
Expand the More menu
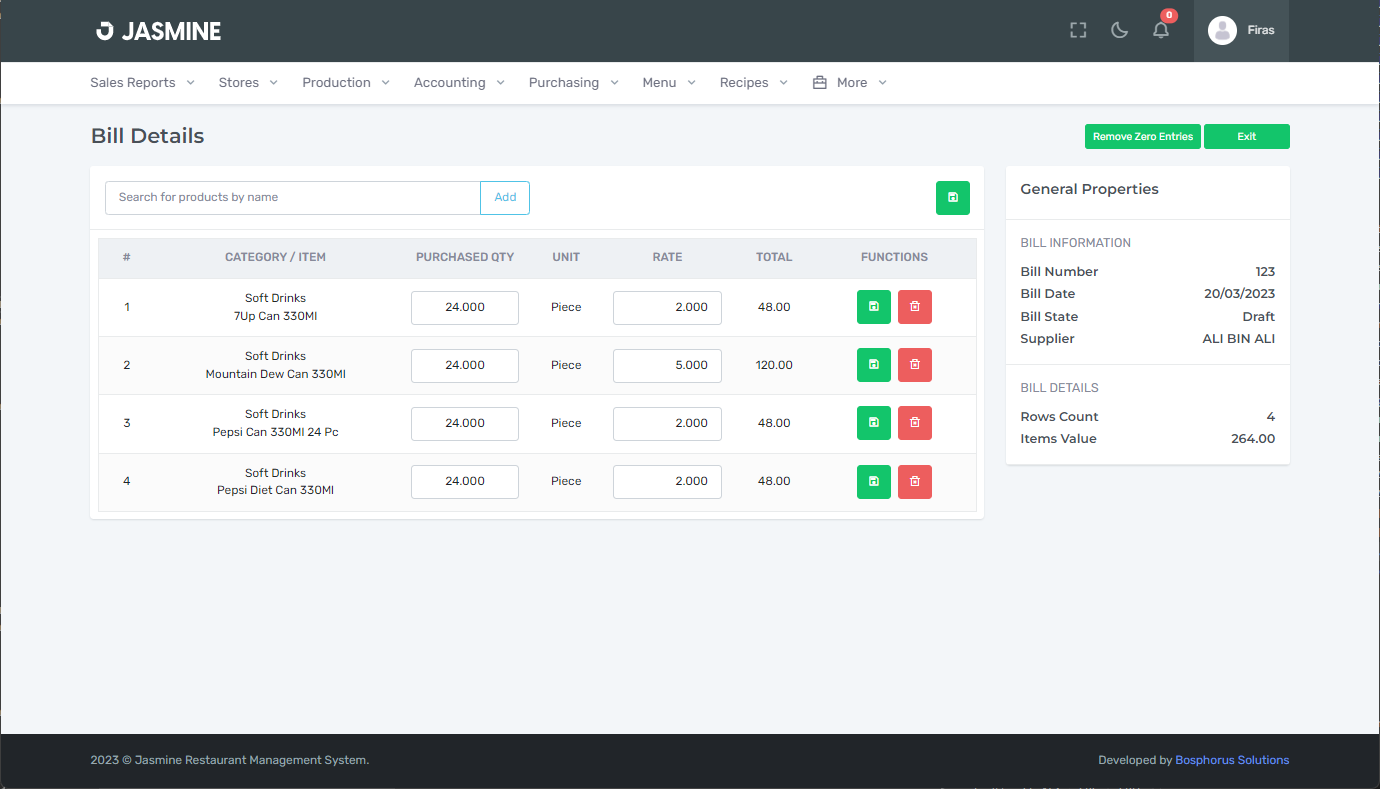coord(850,83)
